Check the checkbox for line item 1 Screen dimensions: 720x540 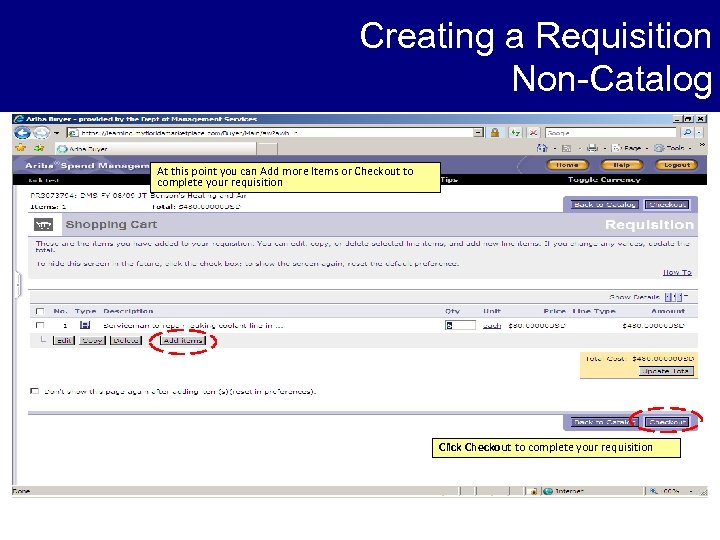tap(40, 326)
